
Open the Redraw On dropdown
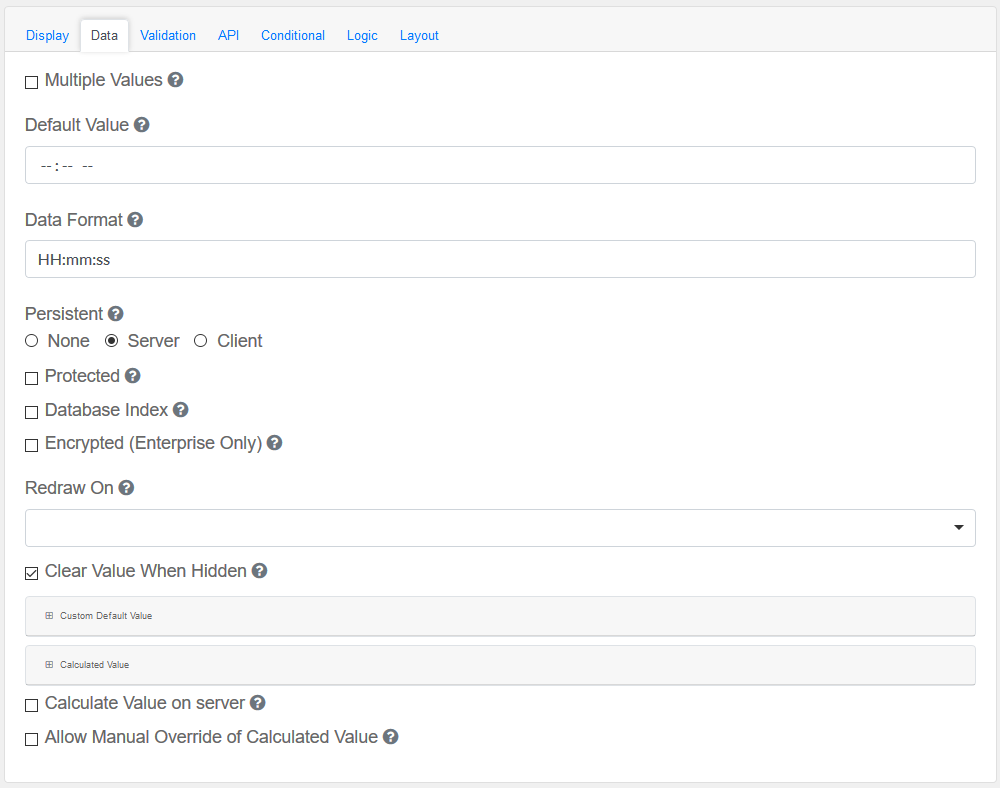pyautogui.click(x=500, y=528)
